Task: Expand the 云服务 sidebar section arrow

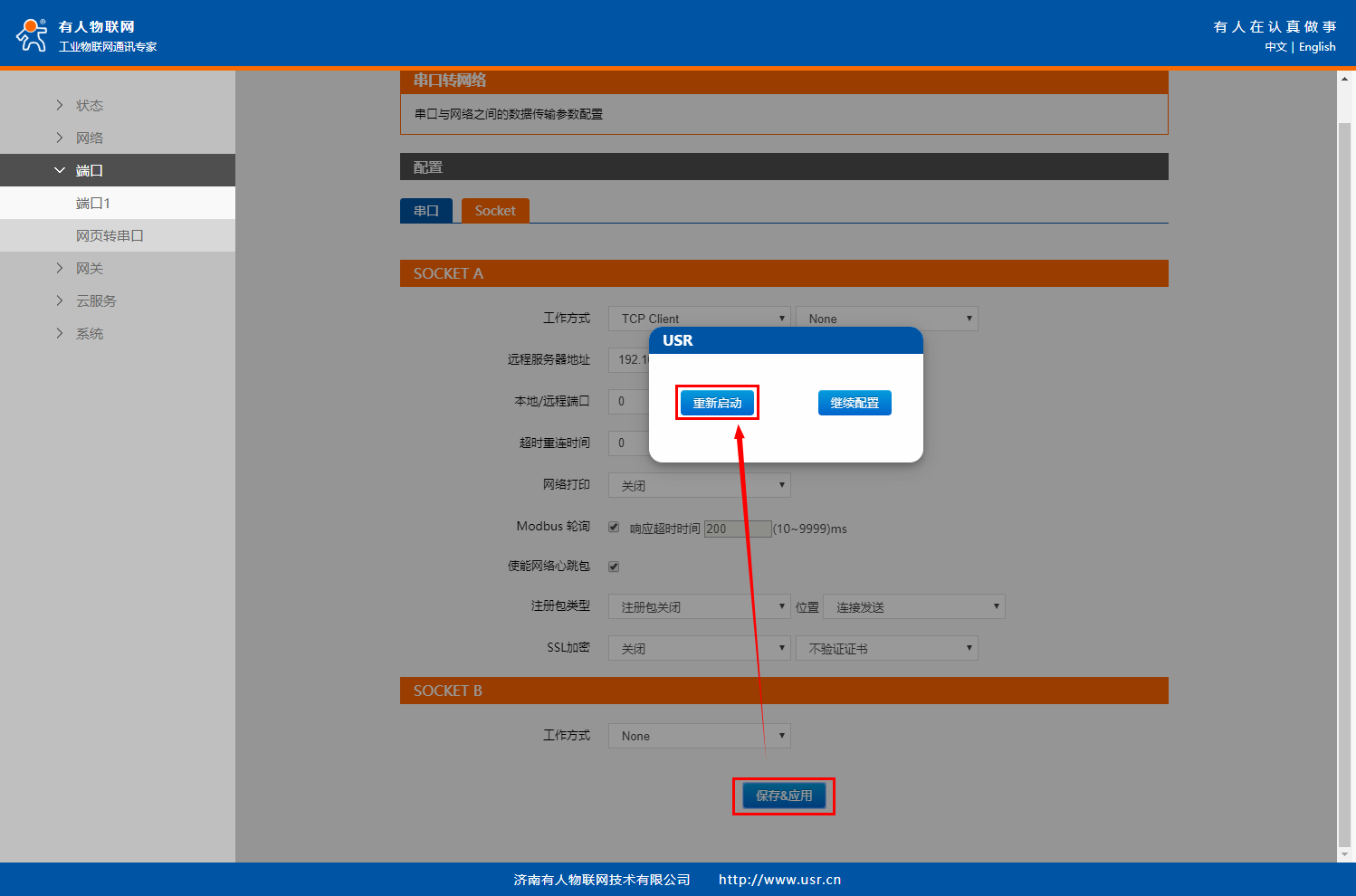Action: point(60,300)
